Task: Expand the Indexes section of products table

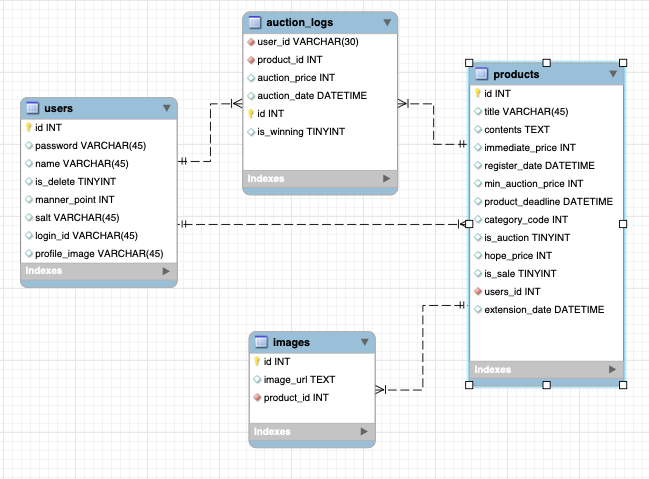Action: [613, 369]
